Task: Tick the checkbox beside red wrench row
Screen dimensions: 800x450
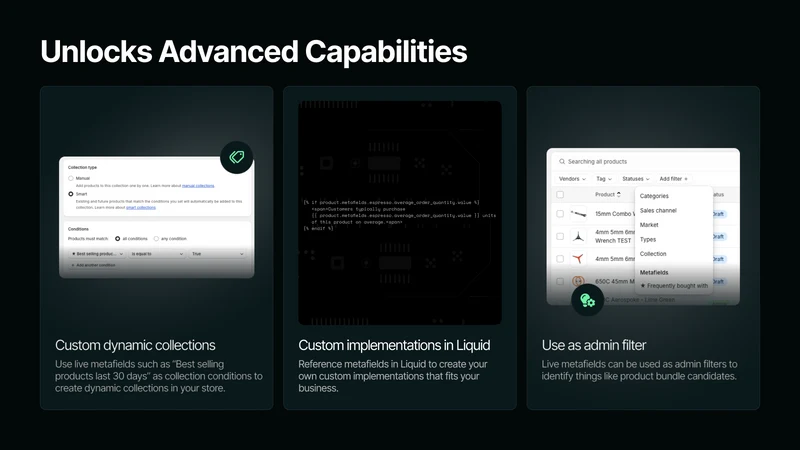Action: point(560,259)
